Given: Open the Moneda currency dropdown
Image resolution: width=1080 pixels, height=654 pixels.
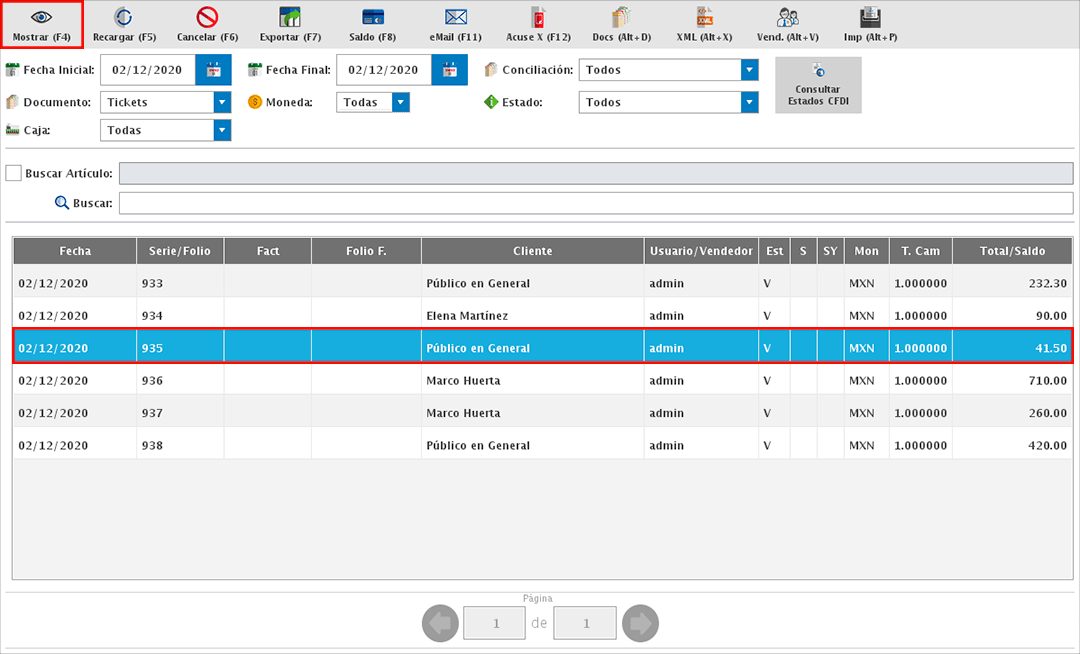Looking at the screenshot, I should point(401,102).
